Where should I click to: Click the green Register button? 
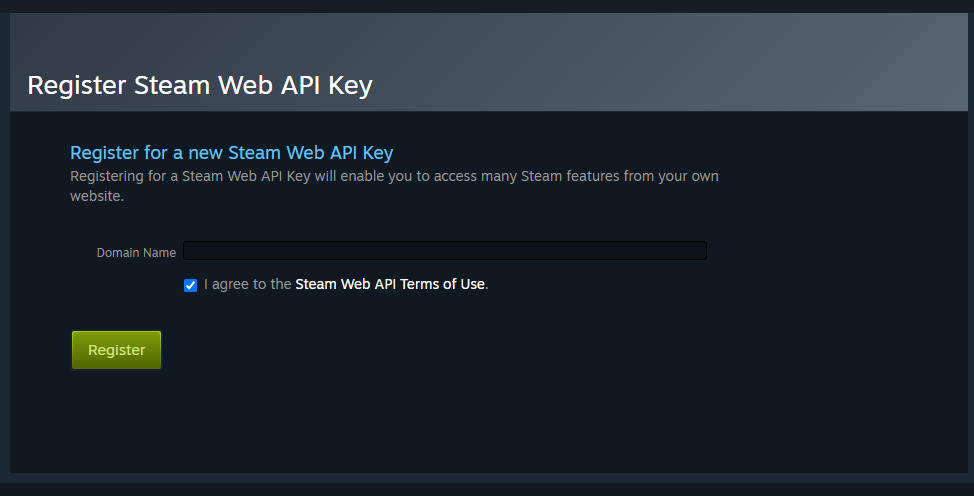(x=116, y=350)
